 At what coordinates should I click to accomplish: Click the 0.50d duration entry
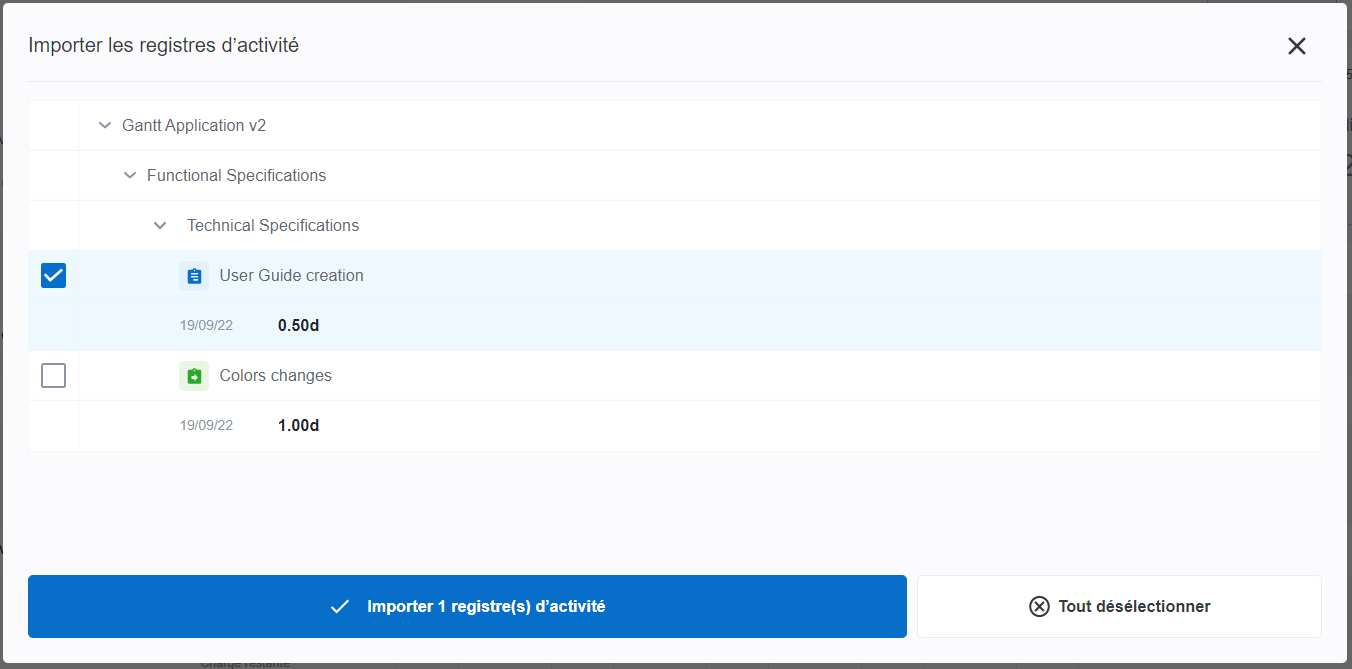pyautogui.click(x=298, y=326)
